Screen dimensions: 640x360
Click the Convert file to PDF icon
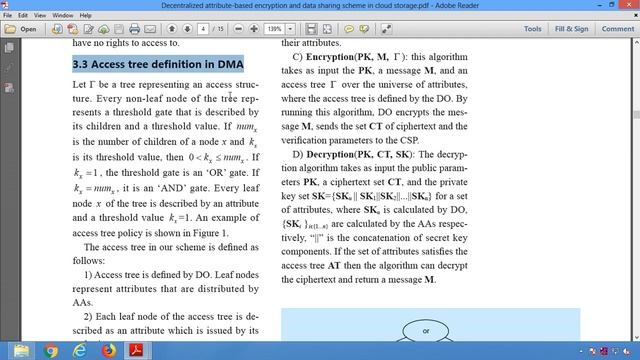pos(57,29)
